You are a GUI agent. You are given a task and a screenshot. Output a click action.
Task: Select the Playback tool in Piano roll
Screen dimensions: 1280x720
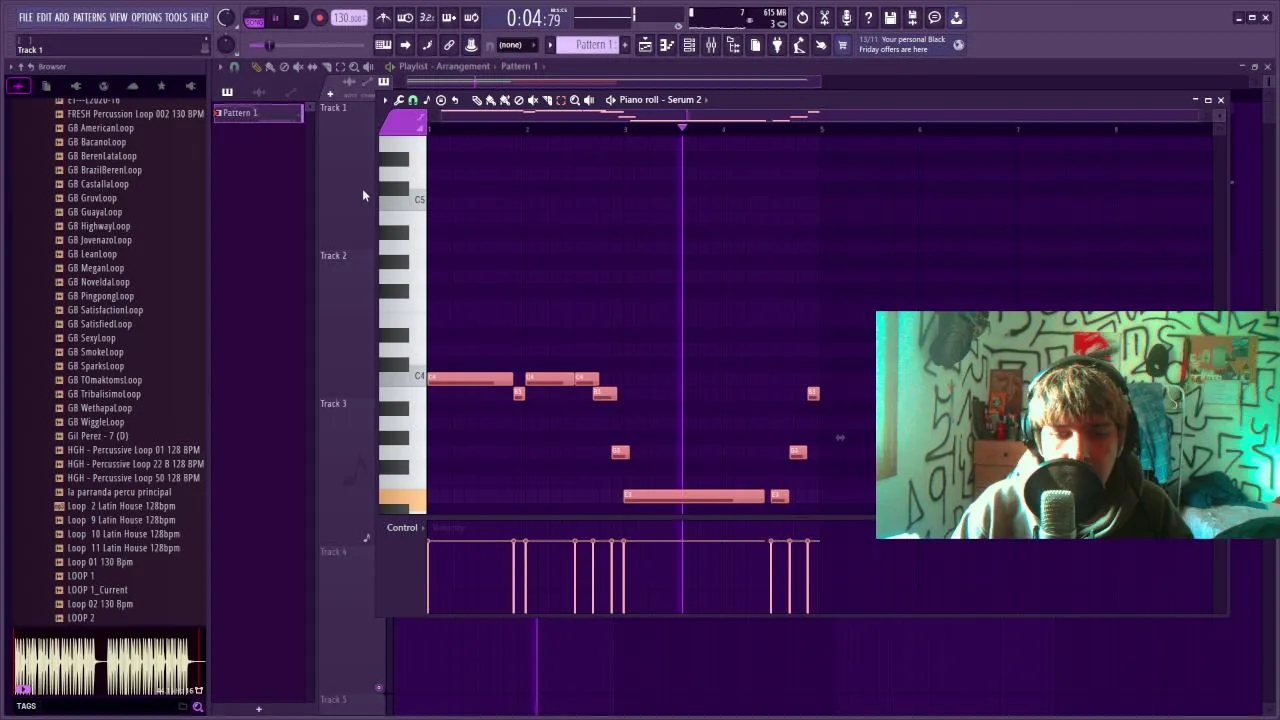[x=588, y=100]
